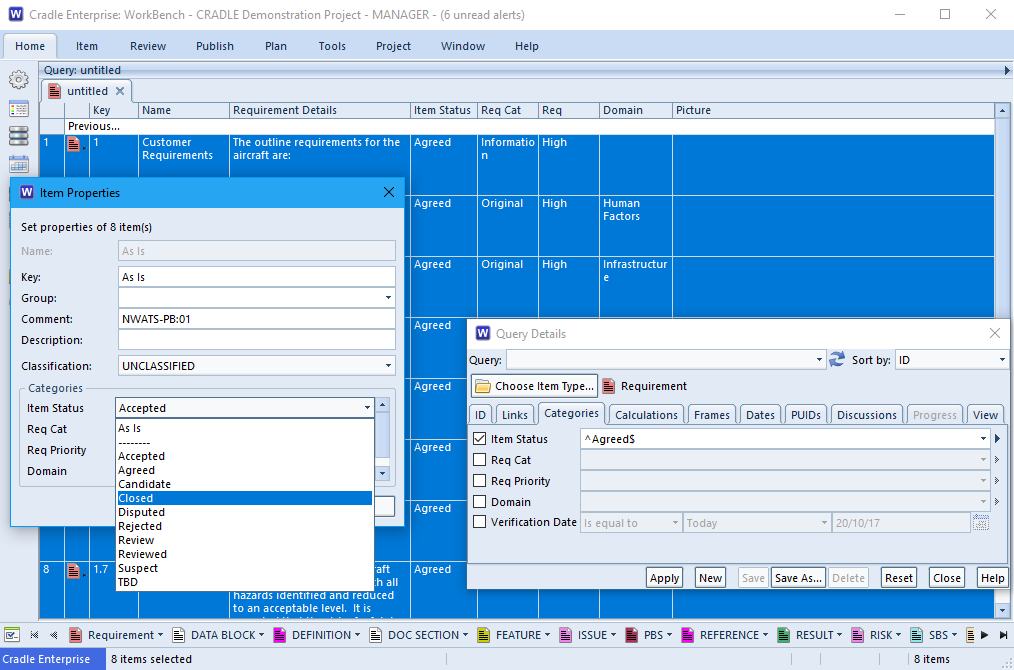This screenshot has width=1014, height=670.
Task: Click the gear settings icon in the left sidebar
Action: click(x=19, y=80)
